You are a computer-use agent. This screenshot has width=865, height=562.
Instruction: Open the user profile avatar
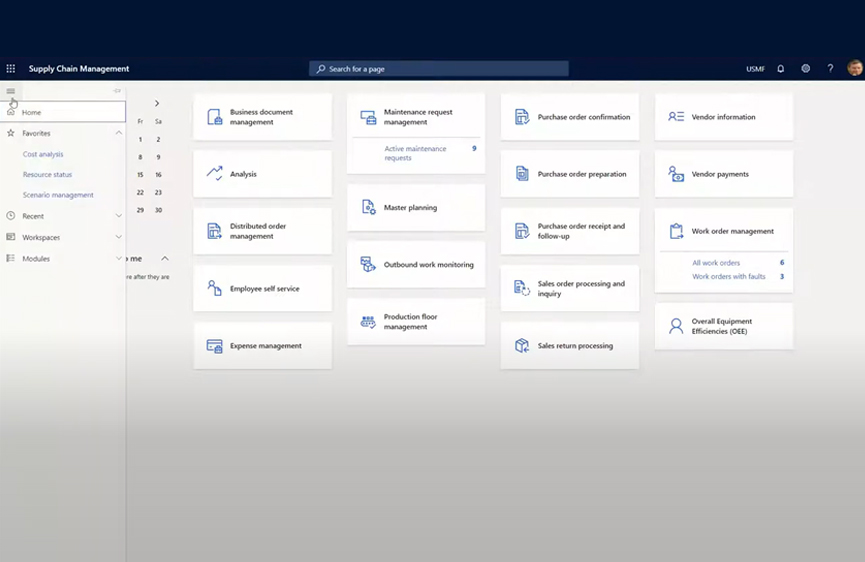tap(854, 69)
